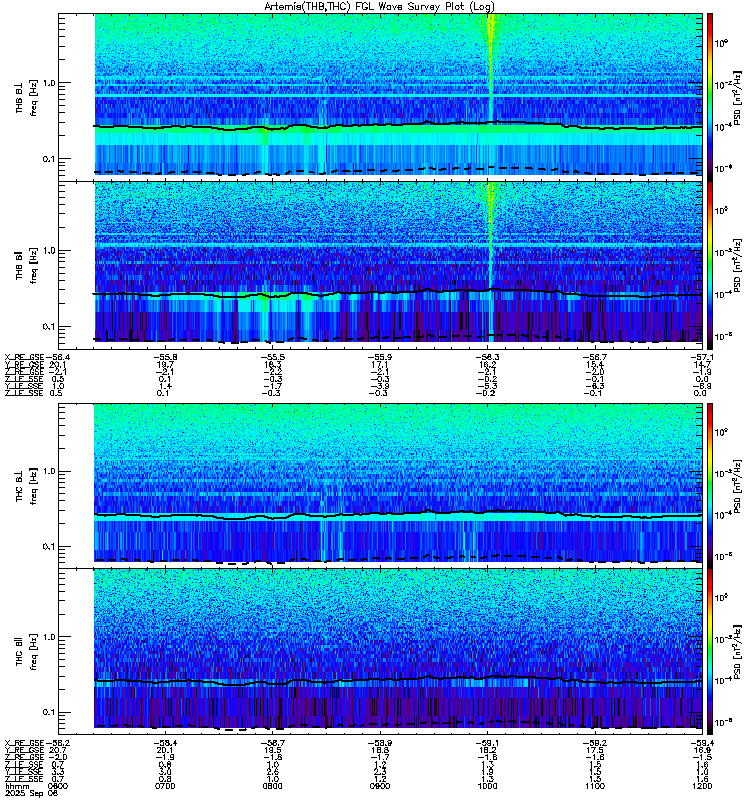The height and width of the screenshot is (800, 750).
Task: Click the plot title 'Artemis(THB,THC) FGL Wave Survey Plot (Log)'
Action: (x=379, y=6)
